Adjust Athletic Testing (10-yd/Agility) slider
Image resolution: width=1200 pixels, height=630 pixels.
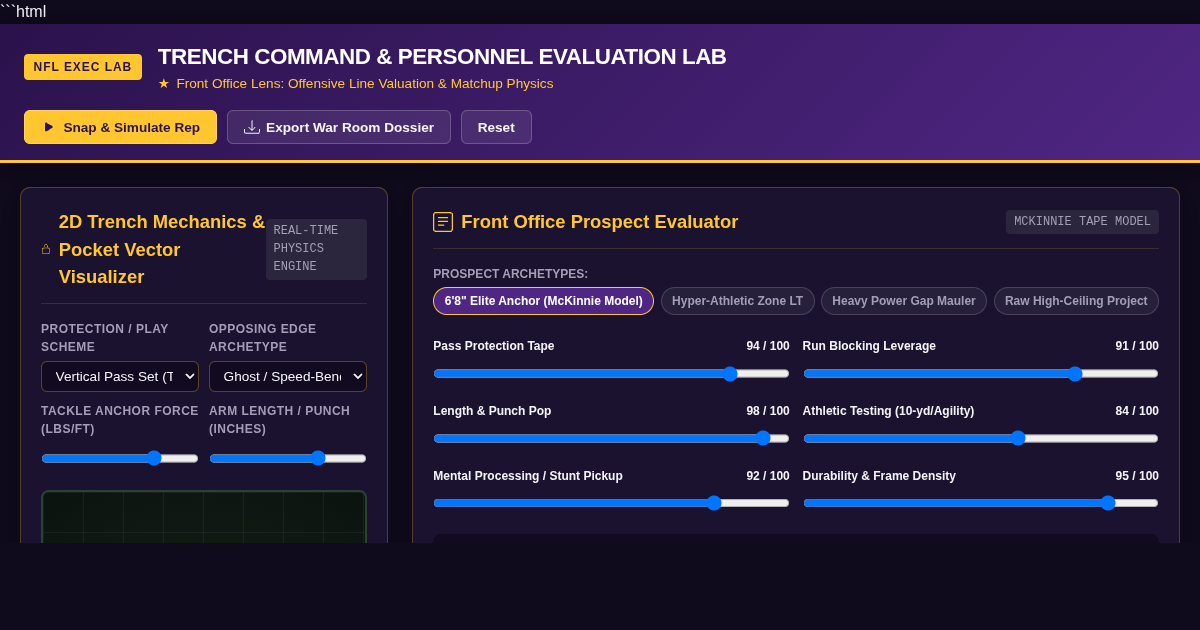click(981, 438)
